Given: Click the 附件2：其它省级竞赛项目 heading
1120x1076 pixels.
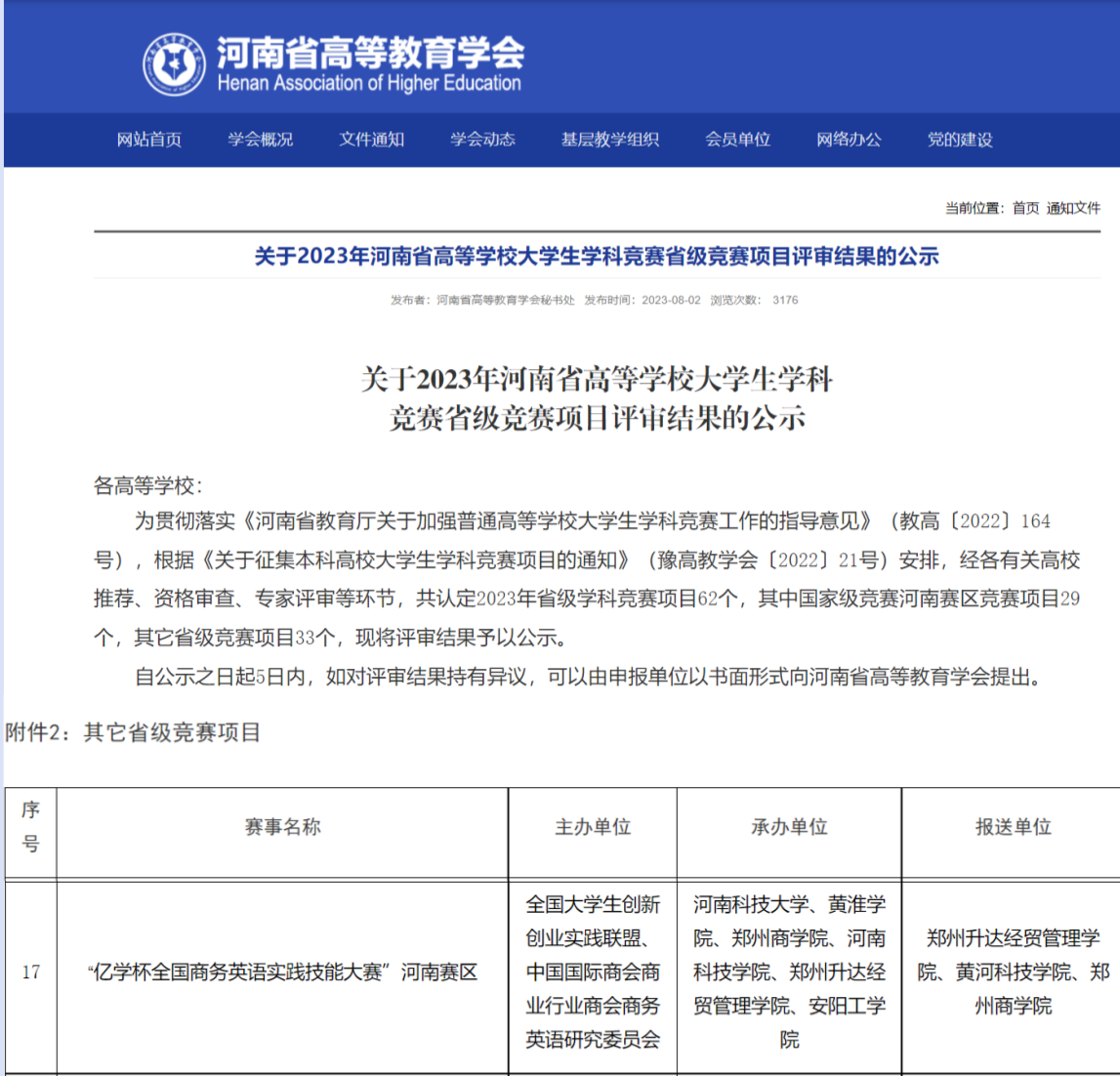Looking at the screenshot, I should (x=134, y=732).
